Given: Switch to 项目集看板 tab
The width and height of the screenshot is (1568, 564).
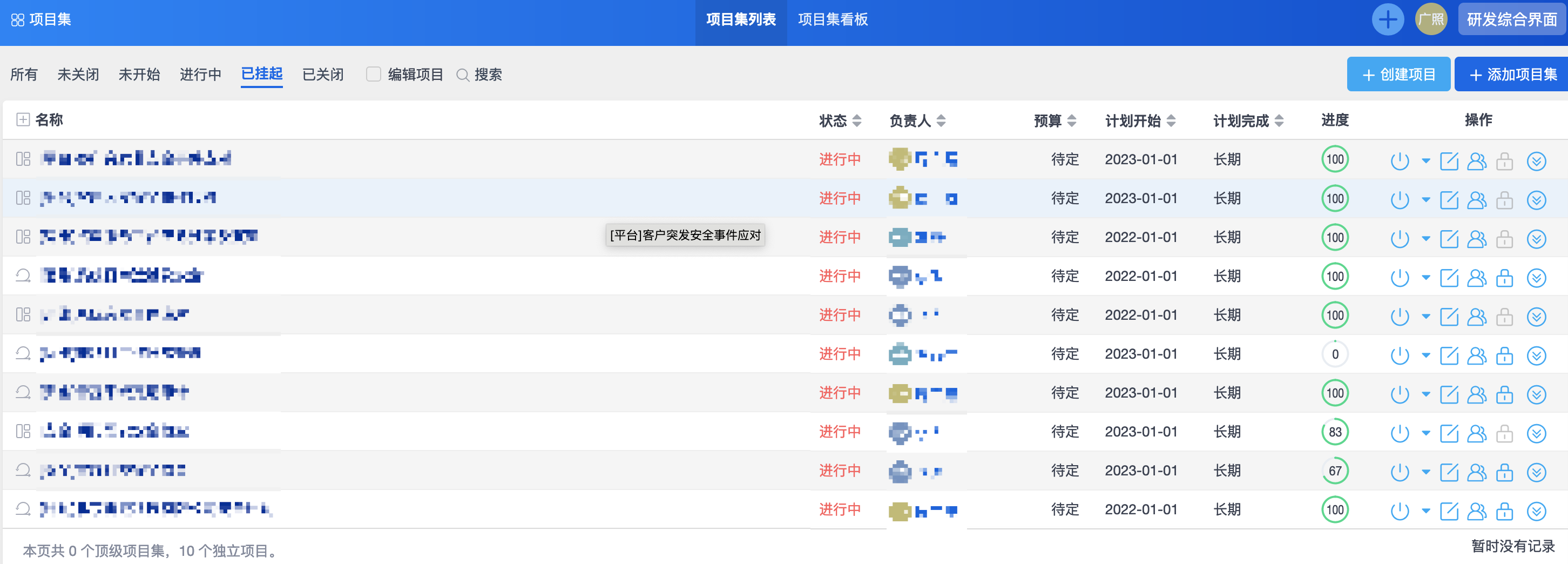Looking at the screenshot, I should click(833, 19).
